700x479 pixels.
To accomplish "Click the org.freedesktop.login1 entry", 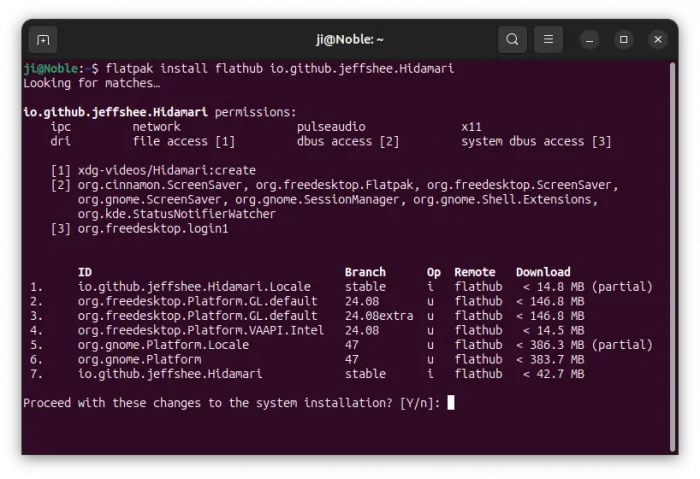I will click(x=153, y=229).
